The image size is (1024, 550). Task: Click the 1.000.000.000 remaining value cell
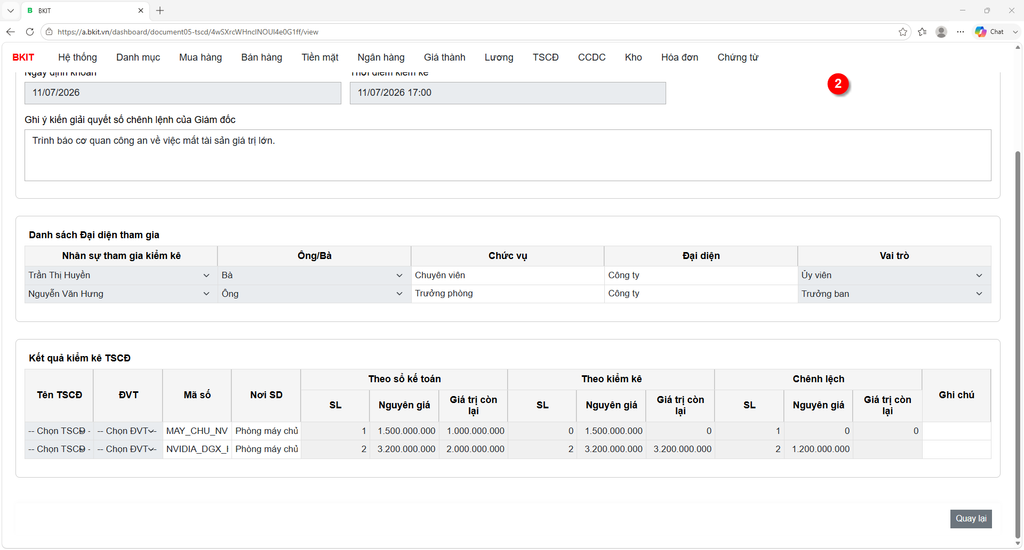tap(473, 430)
